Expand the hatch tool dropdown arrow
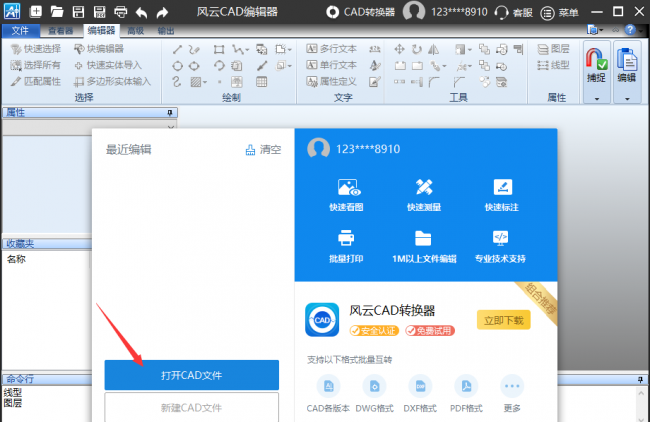The image size is (650, 422). [205, 82]
